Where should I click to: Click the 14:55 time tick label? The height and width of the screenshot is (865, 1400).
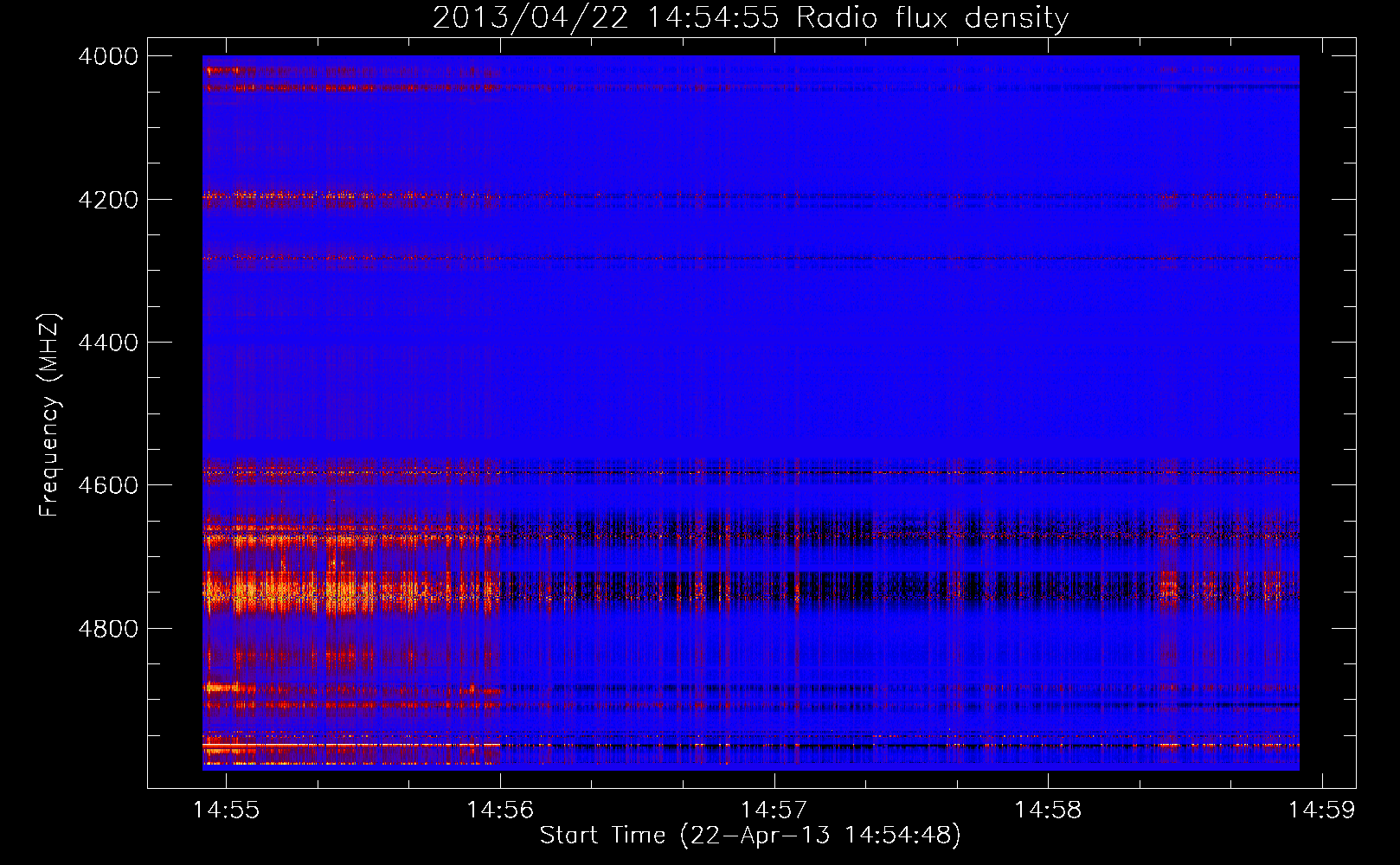(227, 811)
